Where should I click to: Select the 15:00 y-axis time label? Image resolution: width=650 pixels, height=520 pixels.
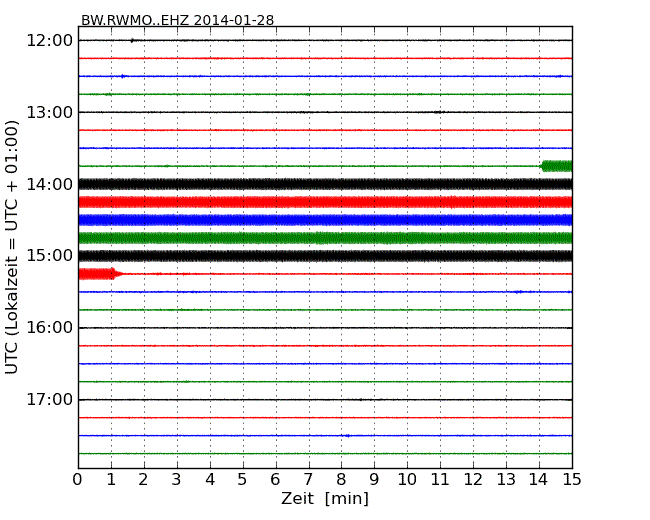click(x=50, y=256)
